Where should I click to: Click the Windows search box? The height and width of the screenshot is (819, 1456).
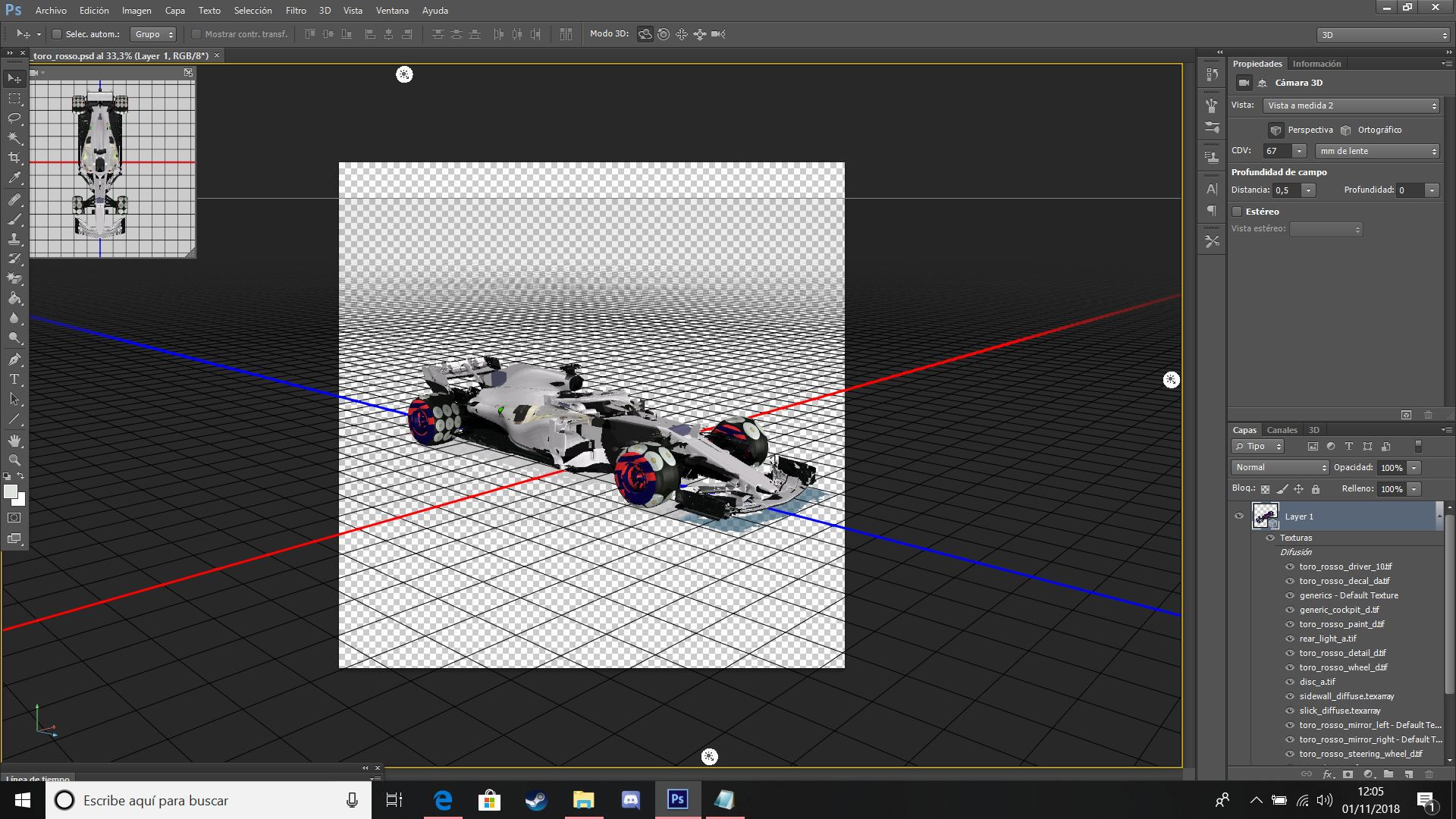(209, 800)
